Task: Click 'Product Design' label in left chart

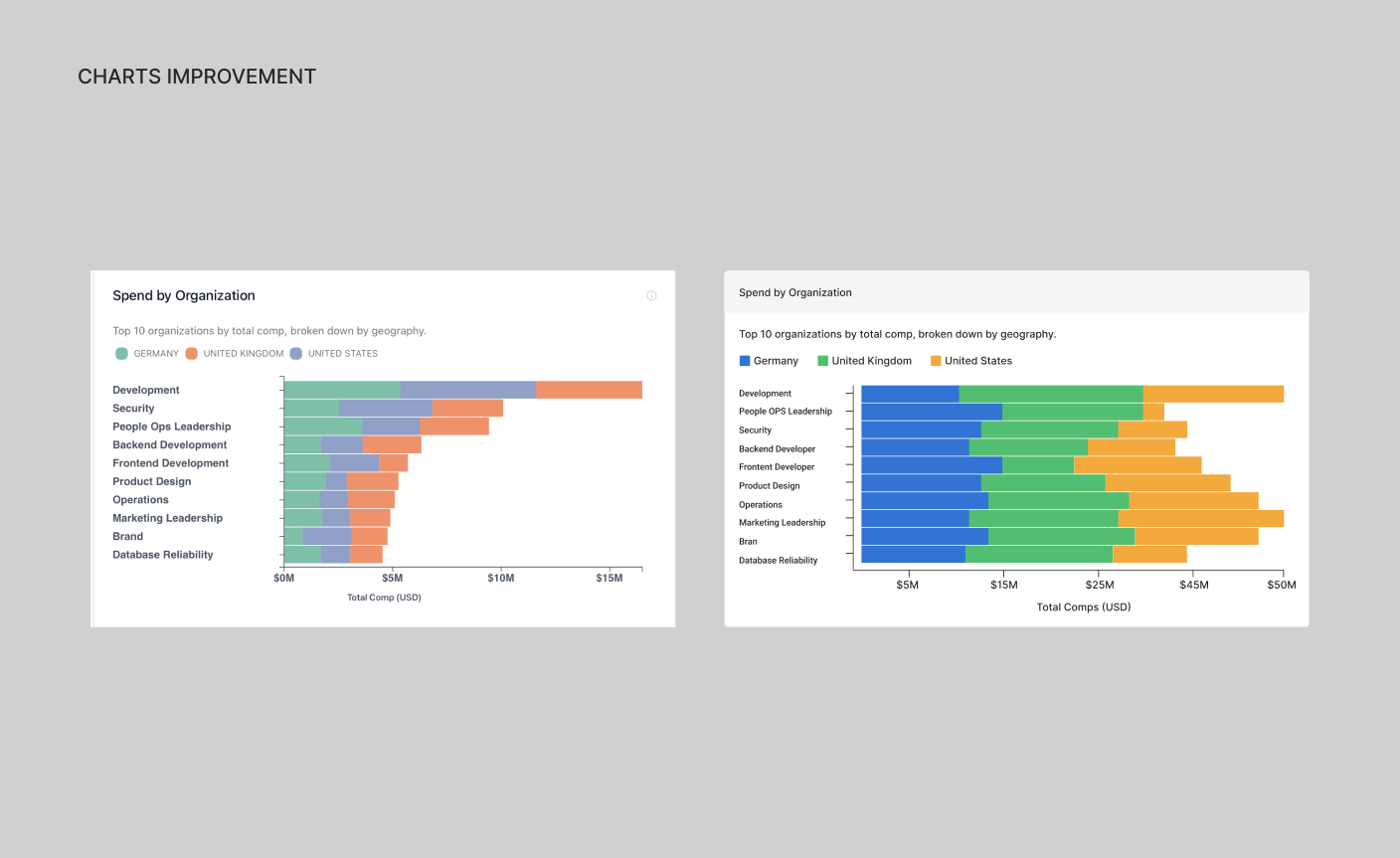Action: coord(152,481)
